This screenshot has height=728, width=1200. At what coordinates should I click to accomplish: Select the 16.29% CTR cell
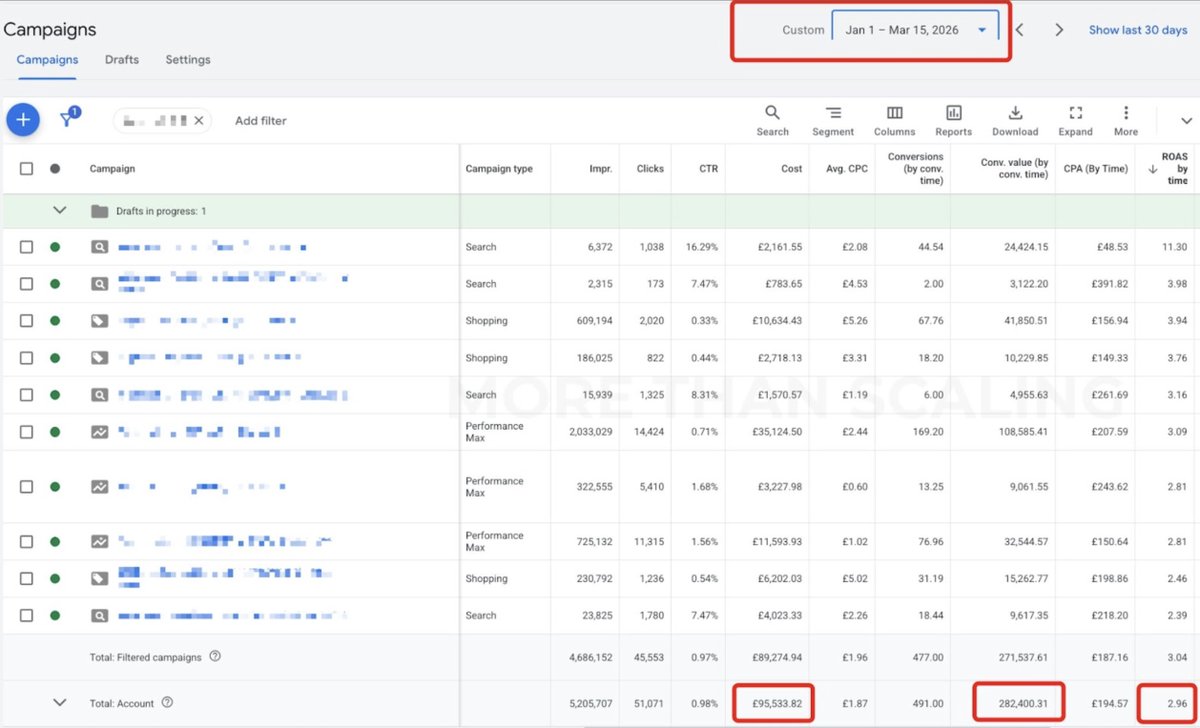click(701, 247)
